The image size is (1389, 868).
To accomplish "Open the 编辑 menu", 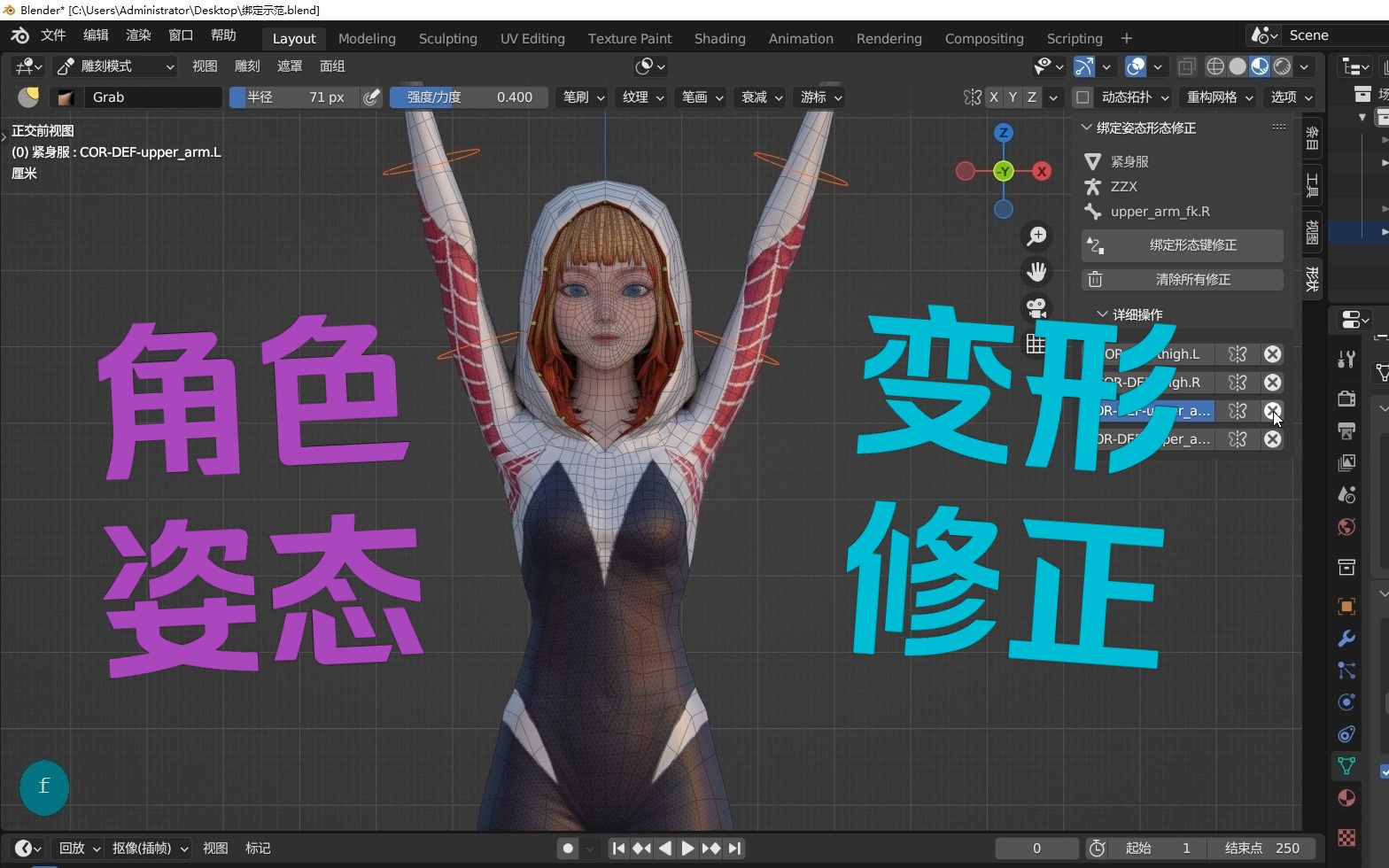I will [96, 35].
